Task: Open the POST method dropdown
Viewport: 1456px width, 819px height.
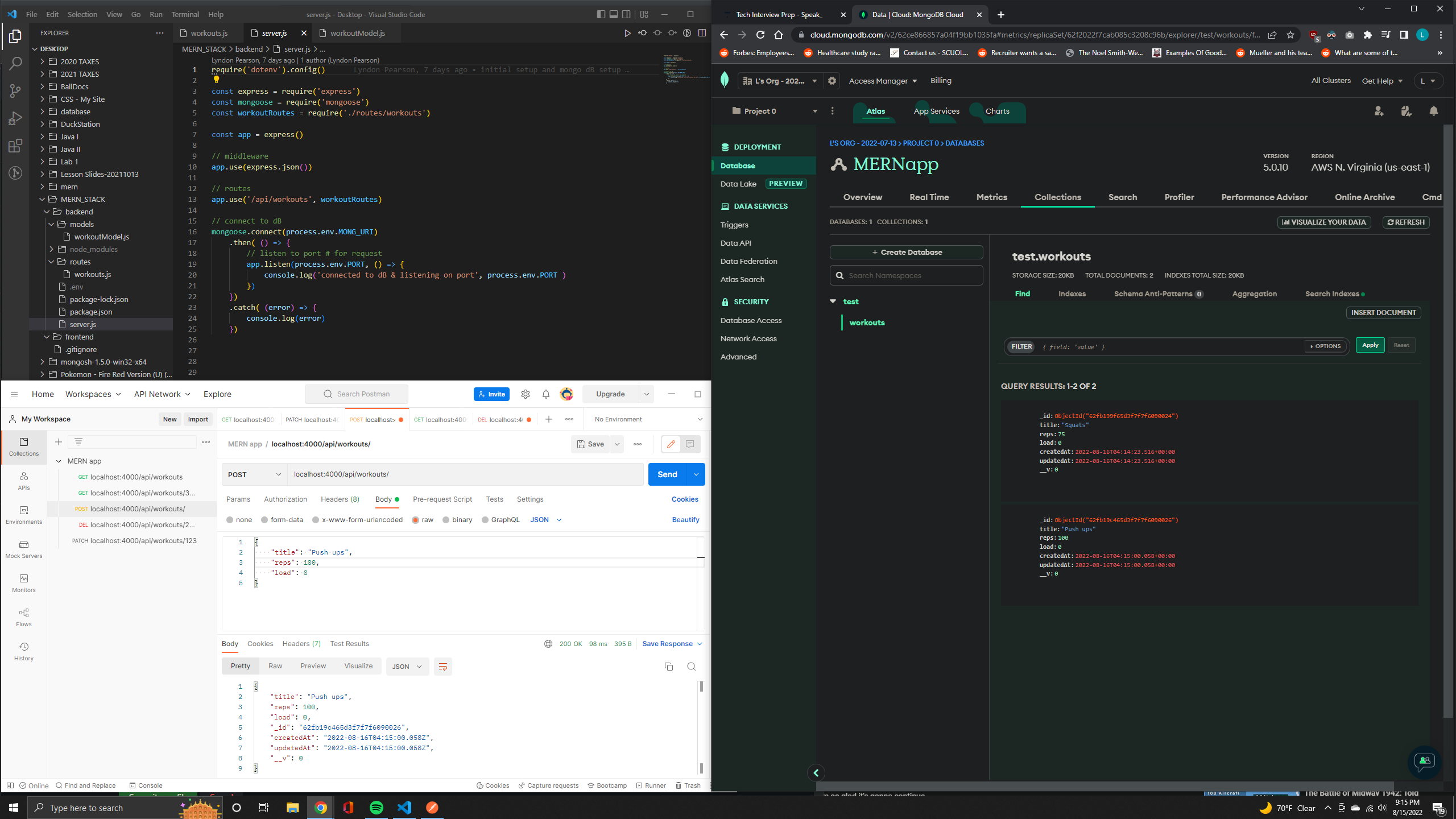Action: [x=254, y=474]
